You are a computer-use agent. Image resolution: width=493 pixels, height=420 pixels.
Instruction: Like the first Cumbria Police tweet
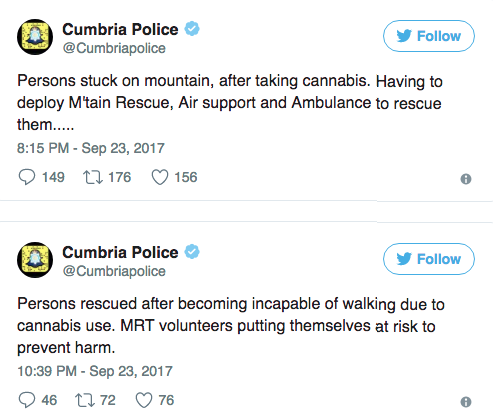click(160, 177)
